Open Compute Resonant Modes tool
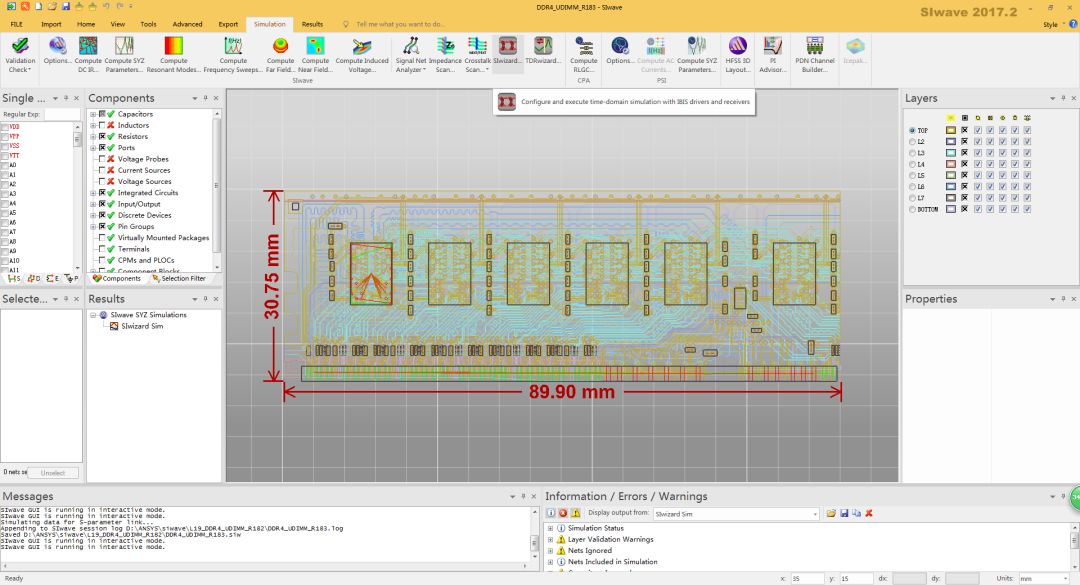Screen dimensions: 1080x585 pyautogui.click(x=174, y=54)
